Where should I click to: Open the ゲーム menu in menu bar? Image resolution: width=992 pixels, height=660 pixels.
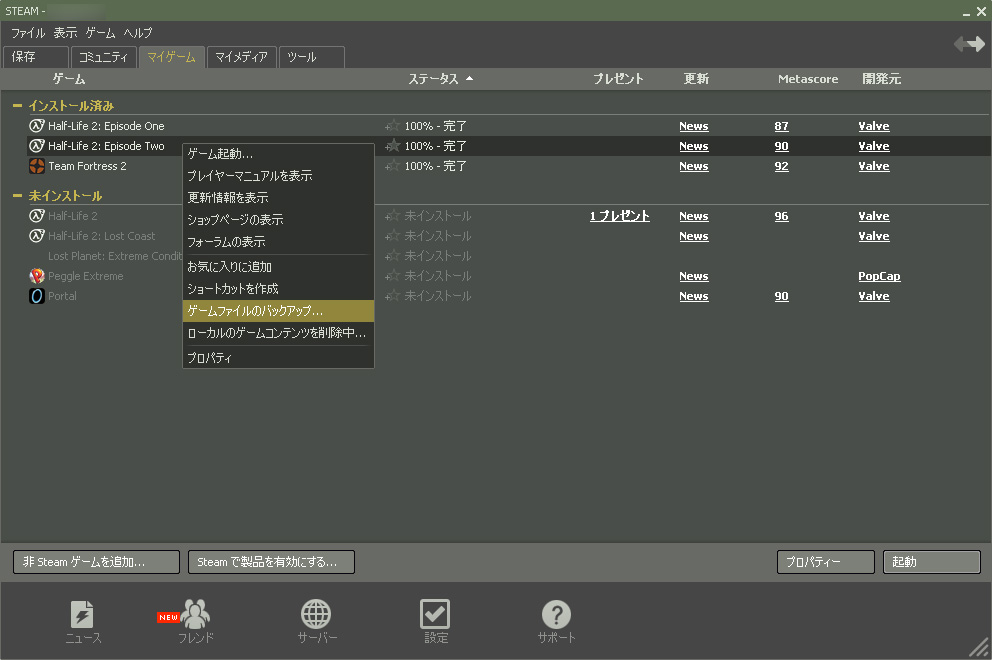click(101, 33)
